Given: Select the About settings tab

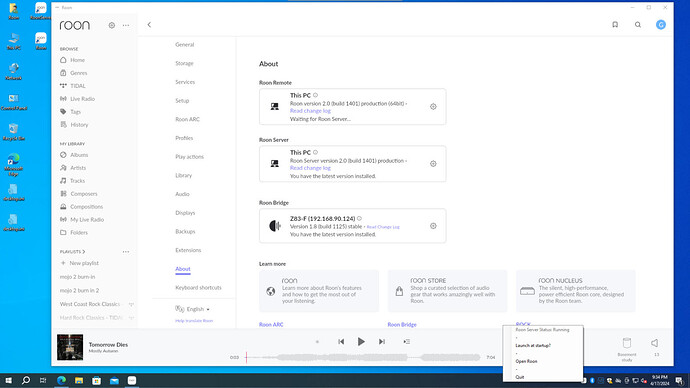Looking at the screenshot, I should click(183, 269).
